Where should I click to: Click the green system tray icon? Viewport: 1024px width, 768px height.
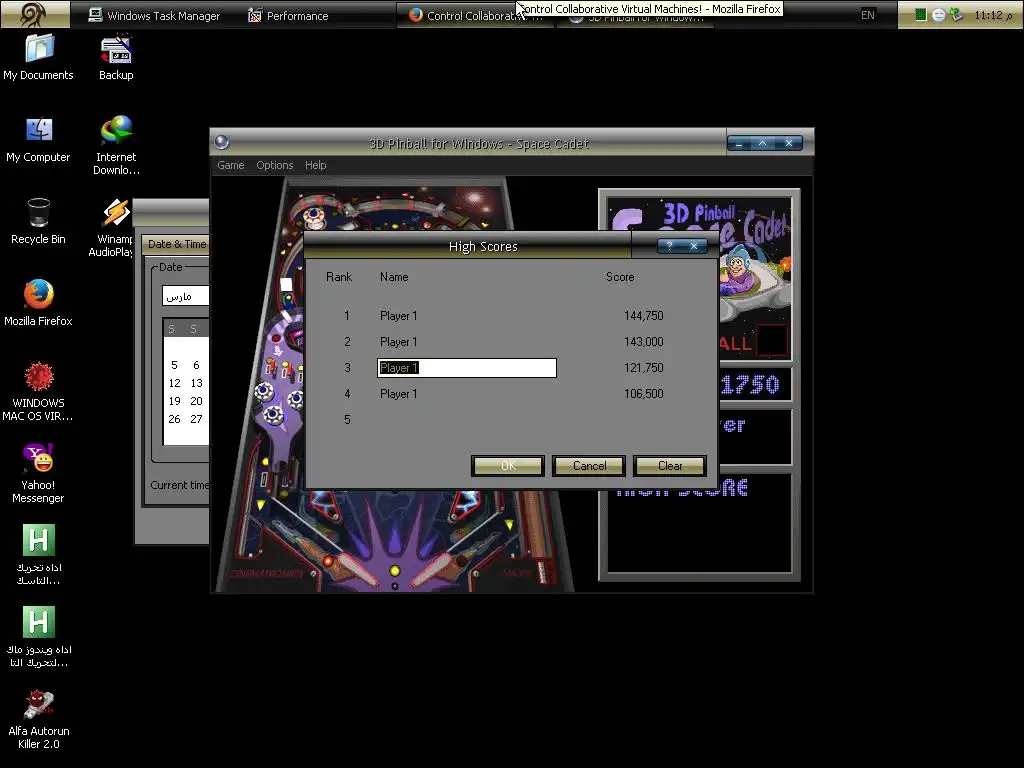[920, 14]
